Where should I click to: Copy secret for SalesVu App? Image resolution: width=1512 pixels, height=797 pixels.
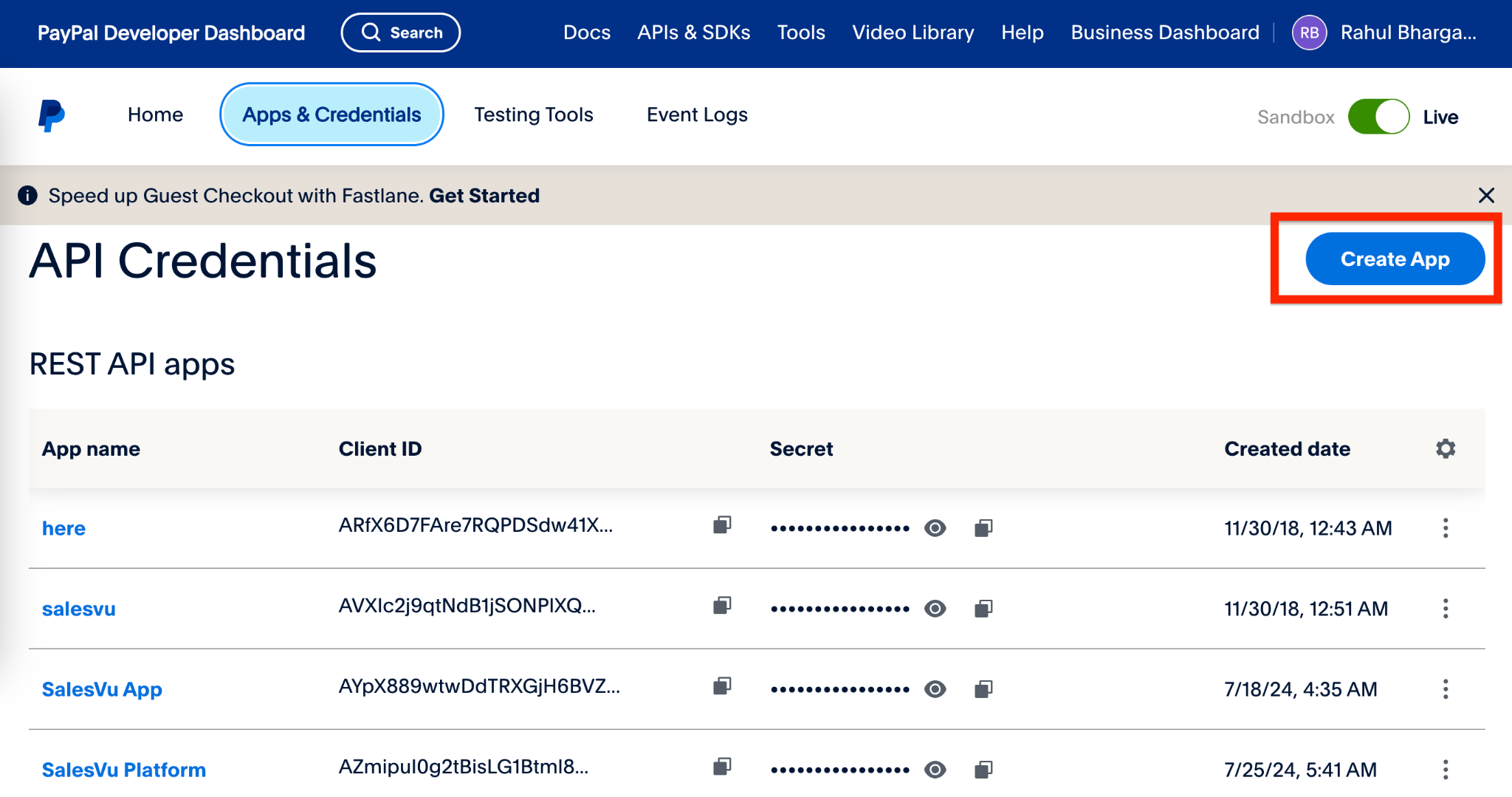(983, 689)
